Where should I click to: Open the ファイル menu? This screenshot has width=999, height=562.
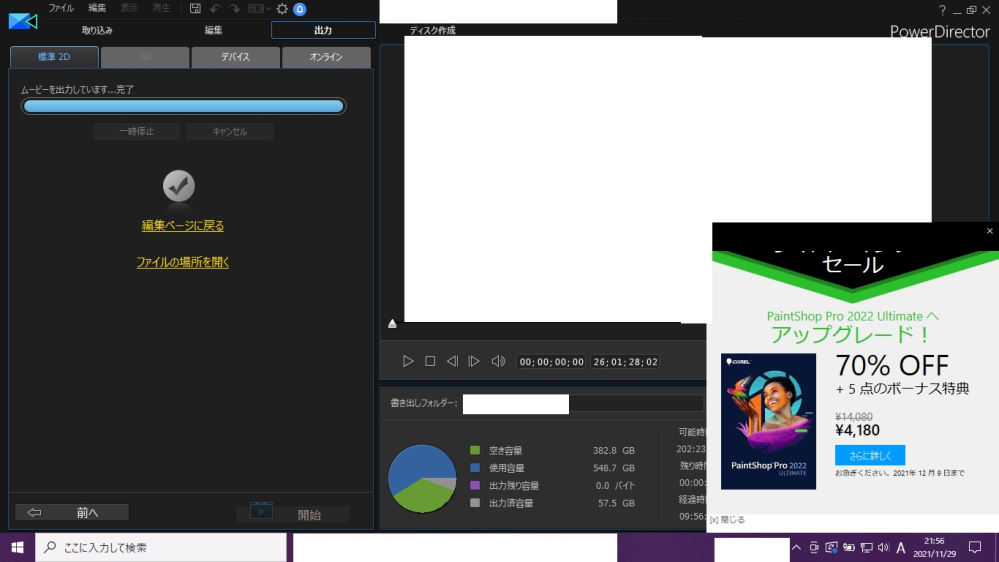click(x=61, y=8)
